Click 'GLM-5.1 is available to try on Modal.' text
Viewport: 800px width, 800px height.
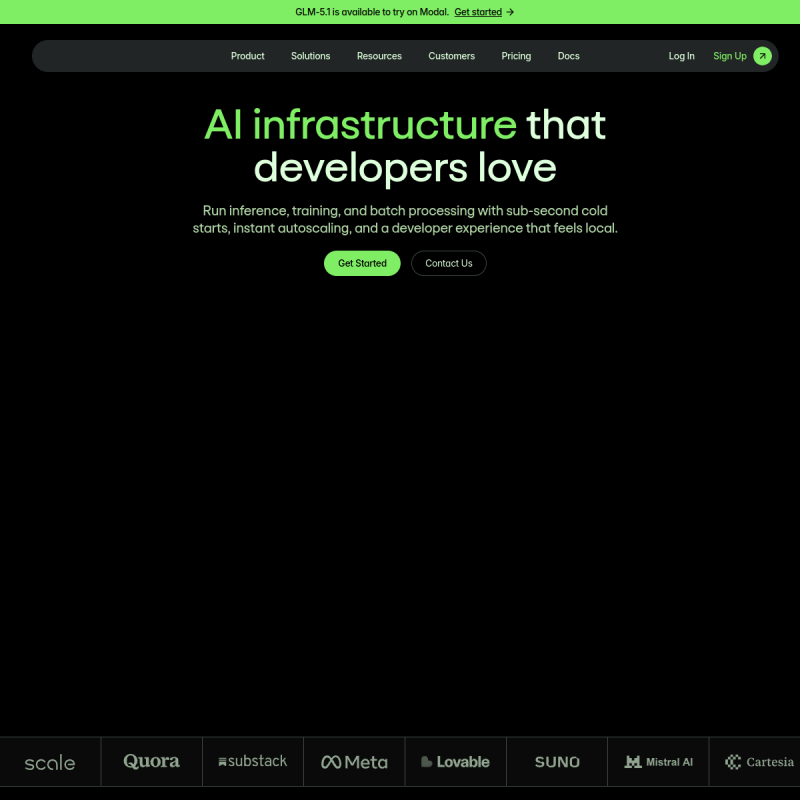point(372,12)
